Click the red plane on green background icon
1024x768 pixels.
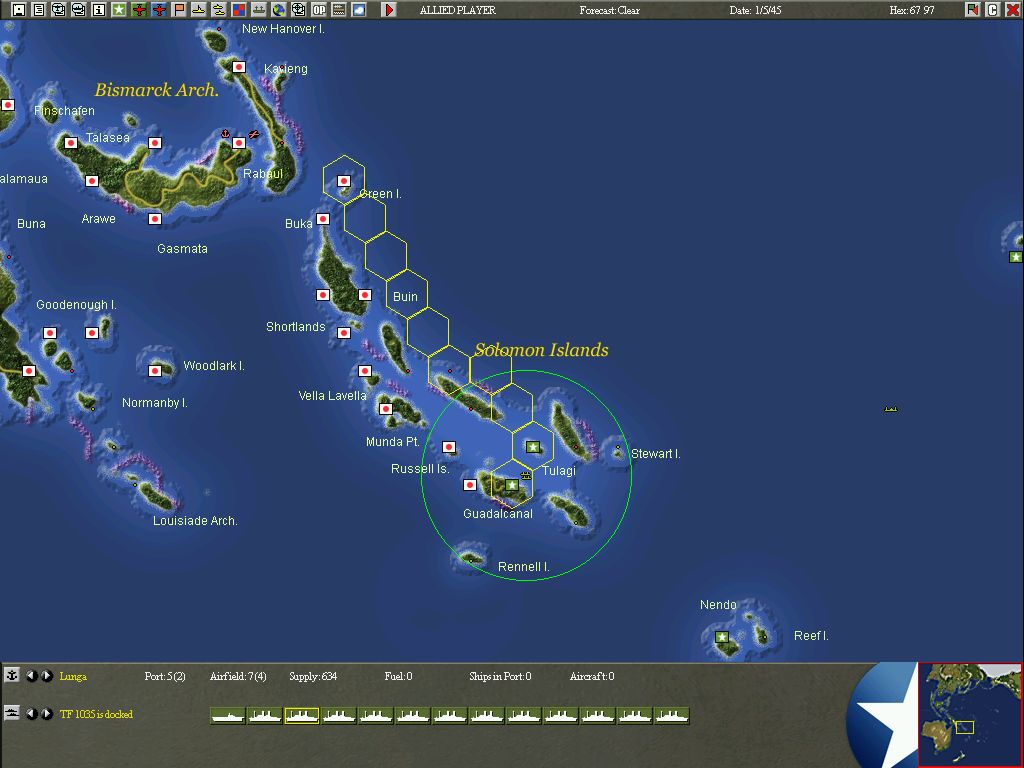[x=139, y=10]
